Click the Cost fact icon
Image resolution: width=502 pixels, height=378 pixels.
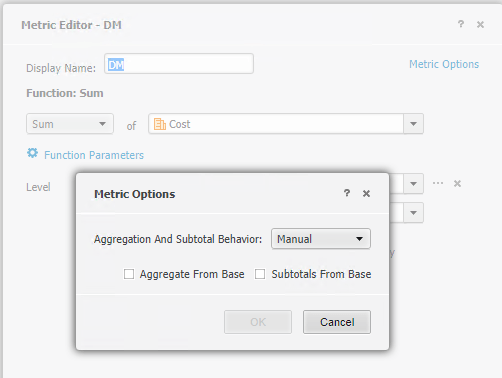[160, 124]
